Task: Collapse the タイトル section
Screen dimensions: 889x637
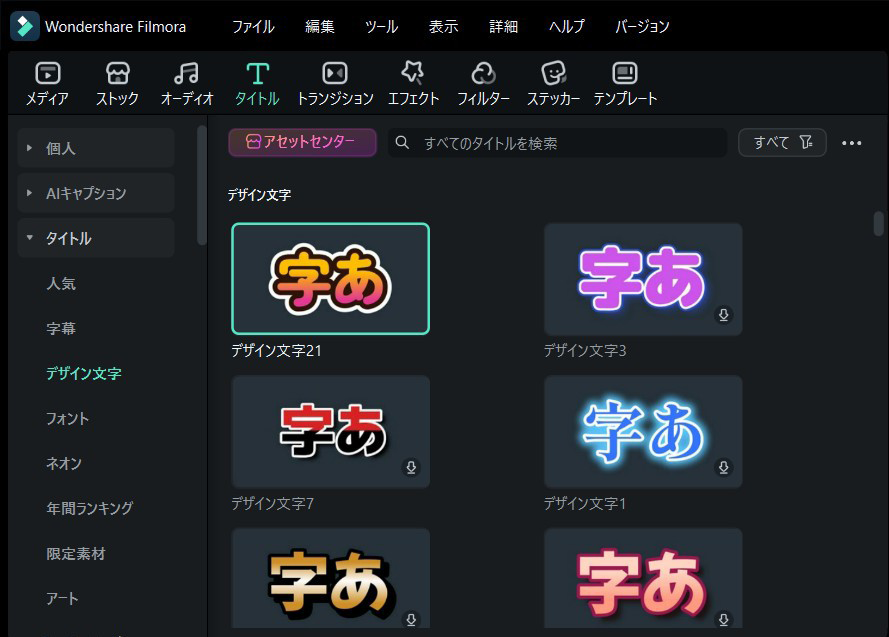Action: tap(68, 238)
